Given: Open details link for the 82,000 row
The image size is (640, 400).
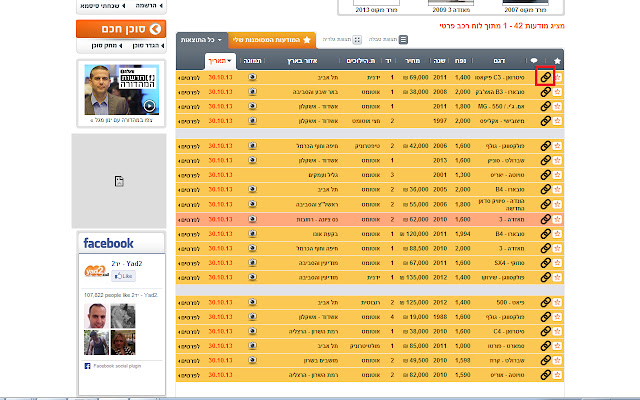Looking at the screenshot, I should tap(189, 375).
